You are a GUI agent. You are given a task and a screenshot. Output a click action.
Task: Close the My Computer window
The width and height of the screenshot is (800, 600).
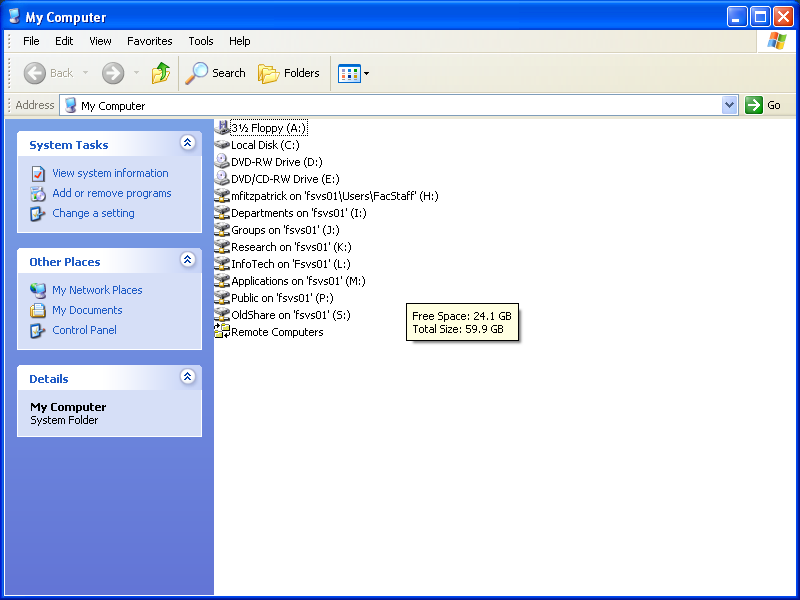coord(783,17)
